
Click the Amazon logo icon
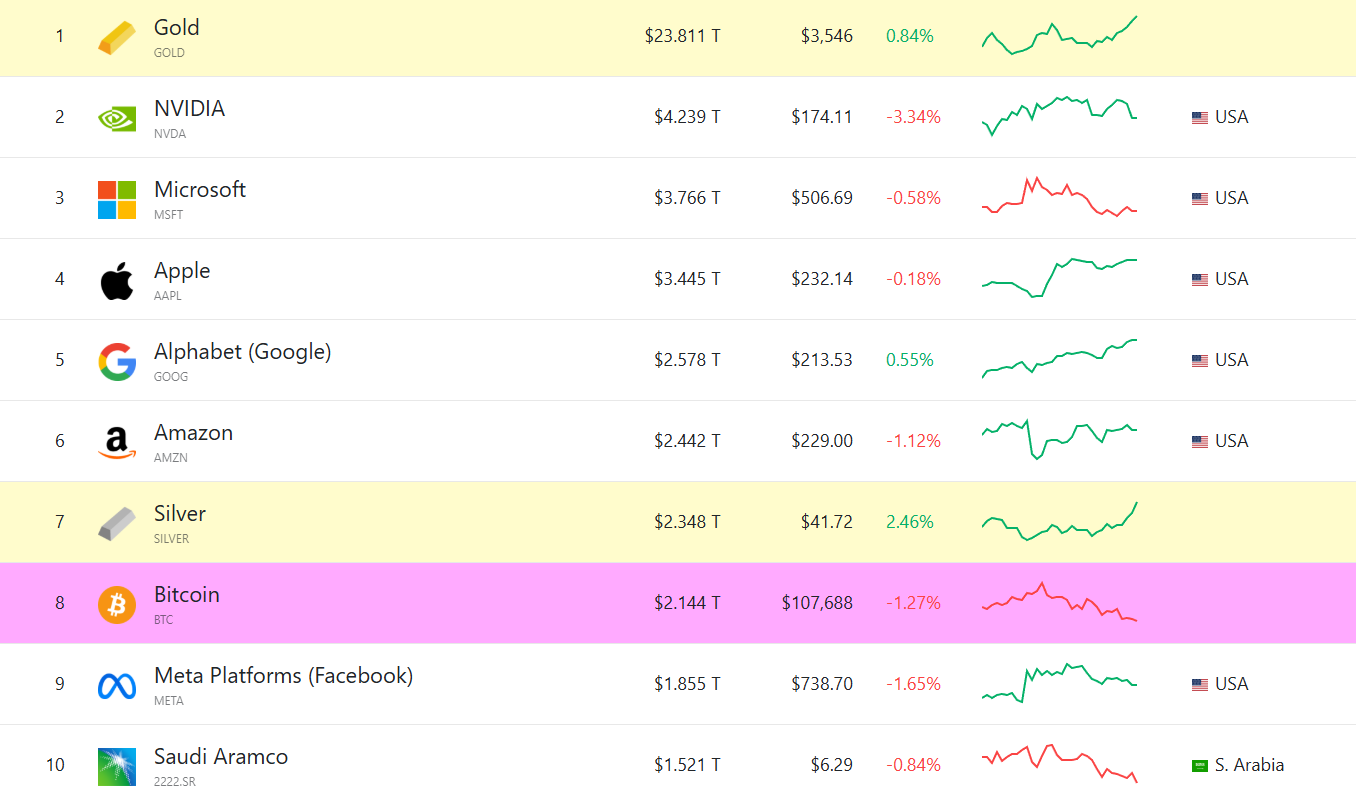(117, 442)
